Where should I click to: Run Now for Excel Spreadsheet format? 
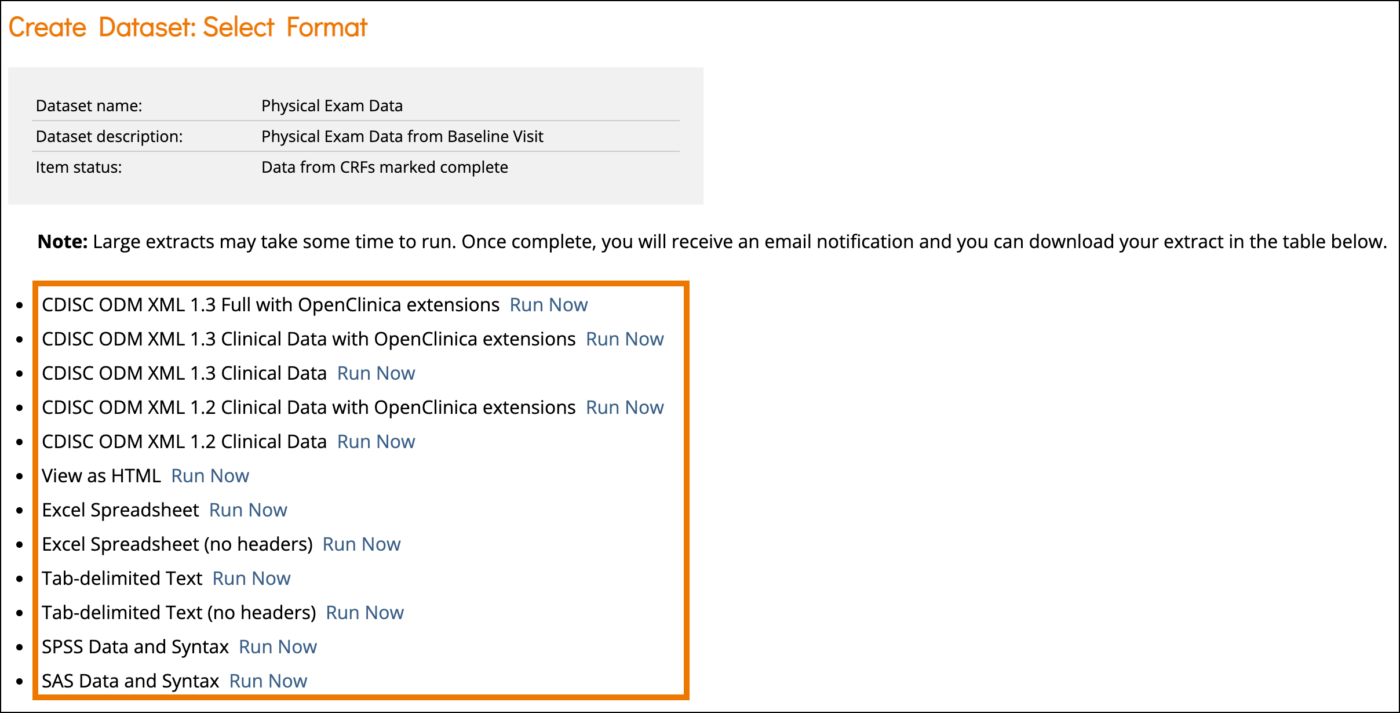247,510
